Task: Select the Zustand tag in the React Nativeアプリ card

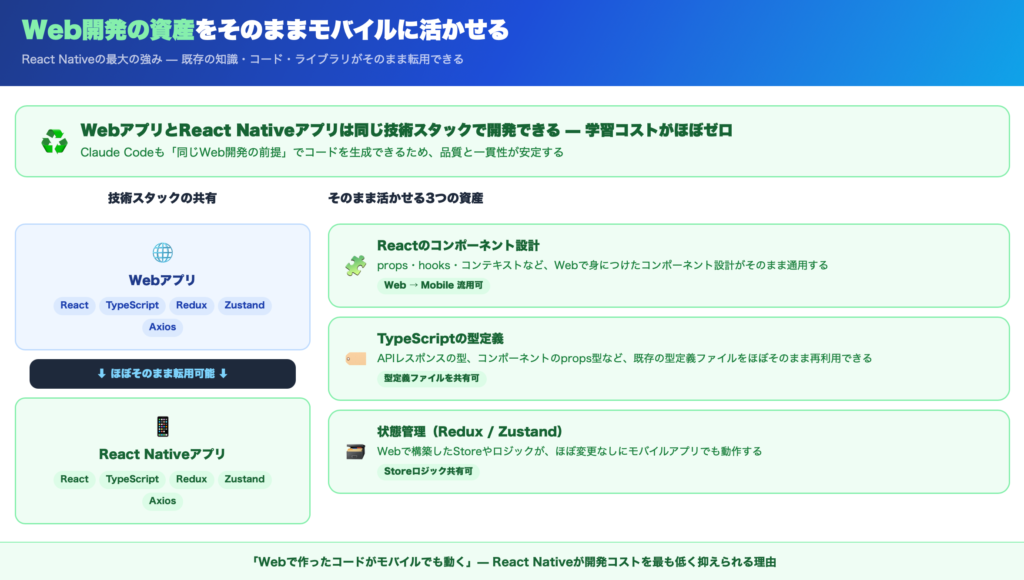Action: tap(245, 480)
